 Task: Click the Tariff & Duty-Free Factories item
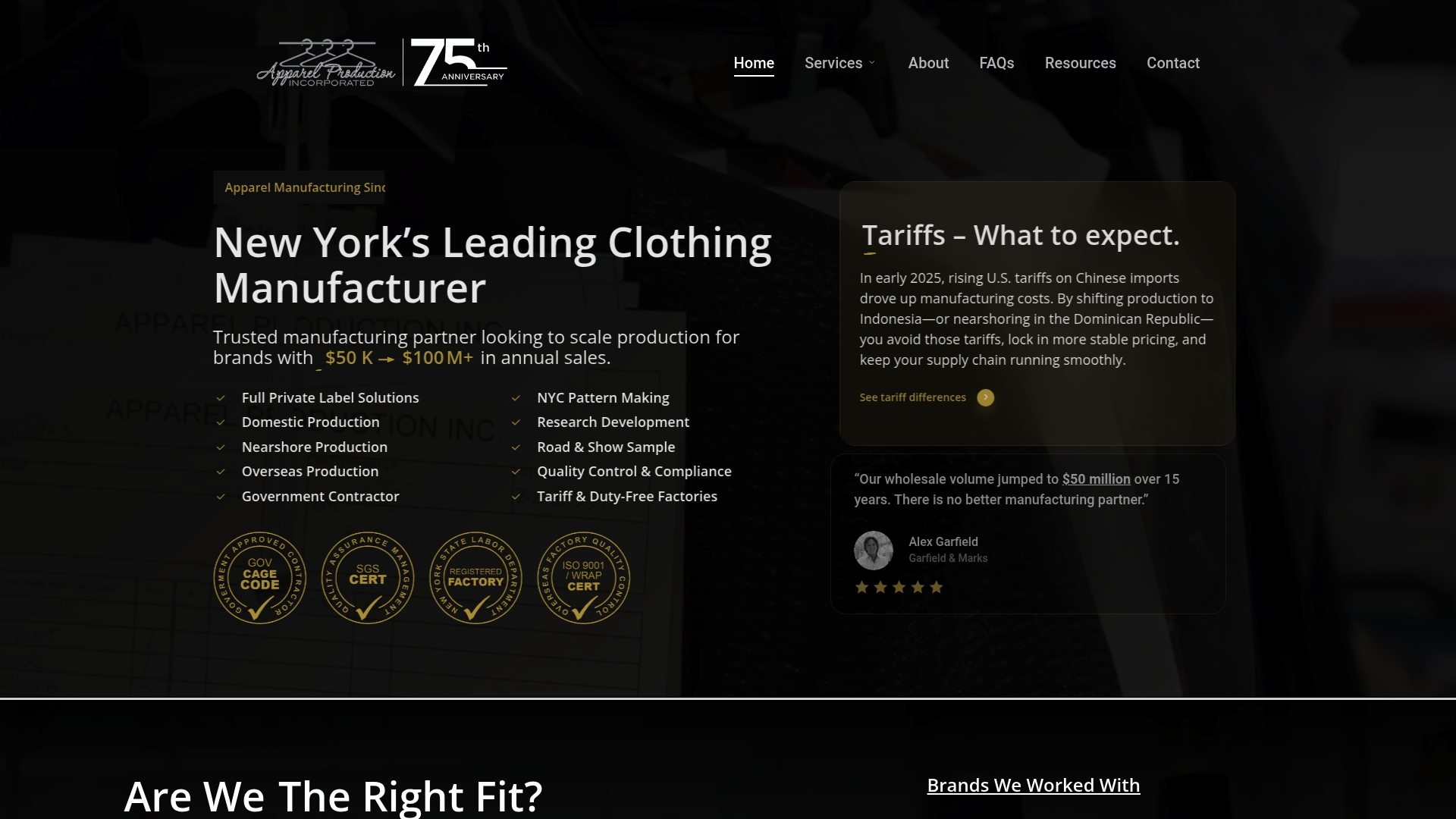pos(626,496)
